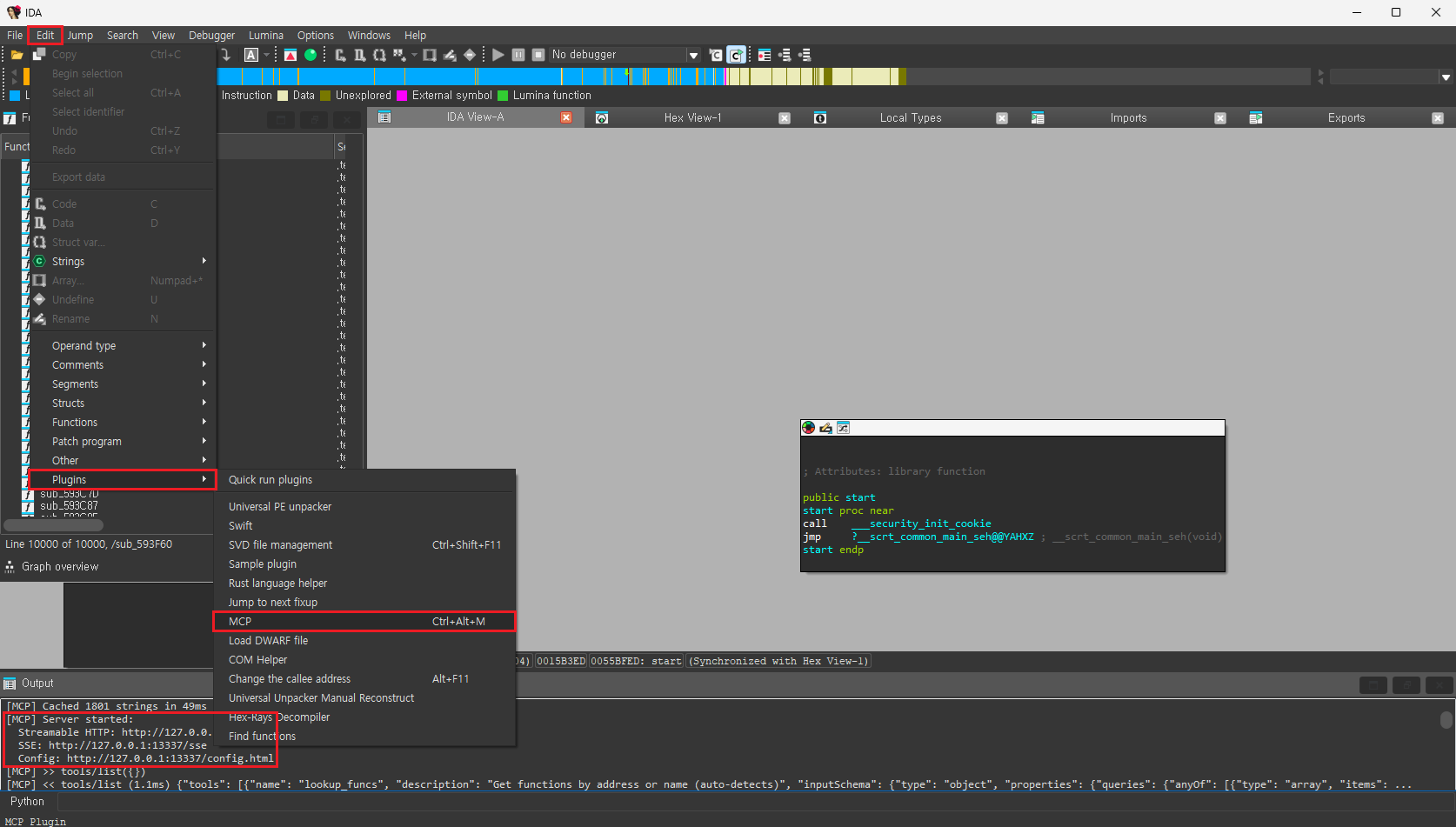Select function sub_593C87 in the list
The width and height of the screenshot is (1456, 827).
[x=69, y=506]
